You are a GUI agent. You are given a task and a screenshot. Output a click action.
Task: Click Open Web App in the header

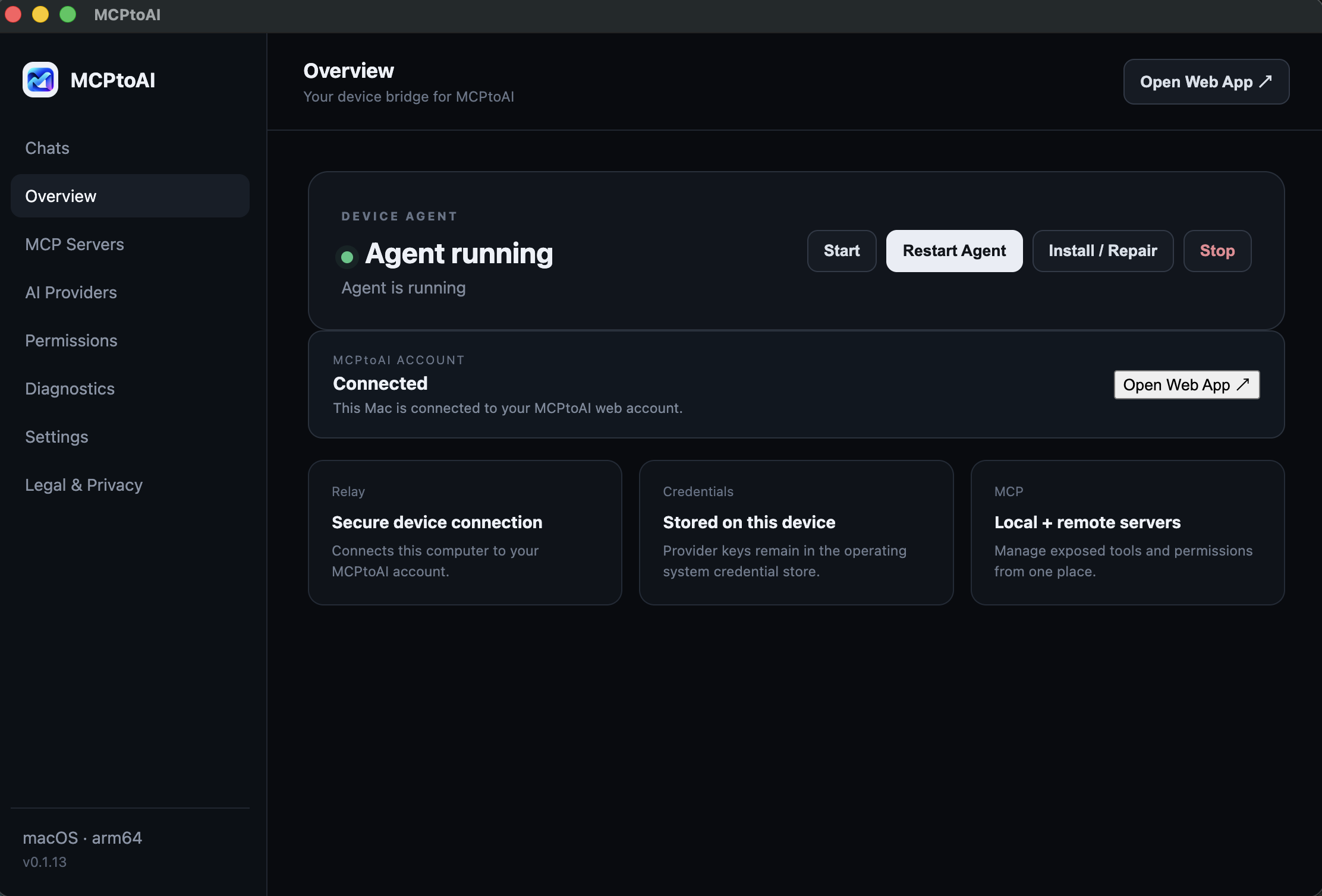1206,82
